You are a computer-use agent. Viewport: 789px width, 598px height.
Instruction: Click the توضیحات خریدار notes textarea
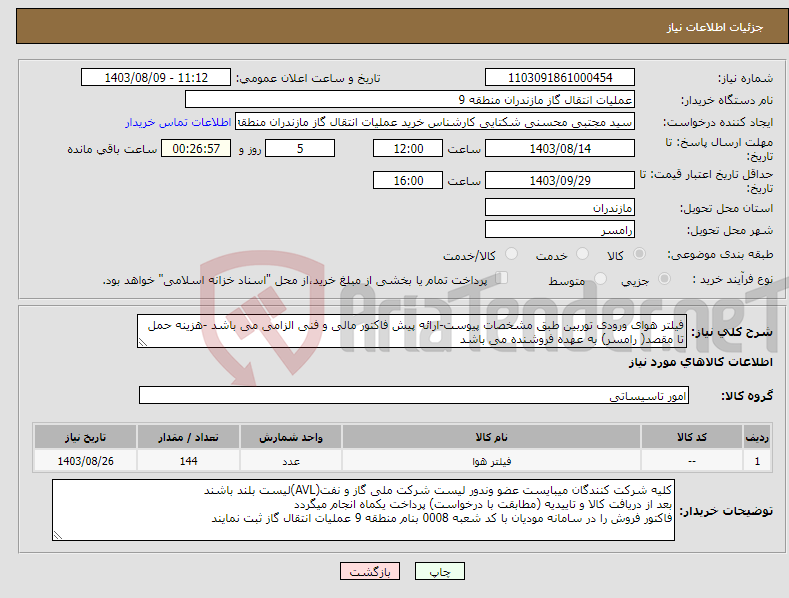[x=363, y=510]
